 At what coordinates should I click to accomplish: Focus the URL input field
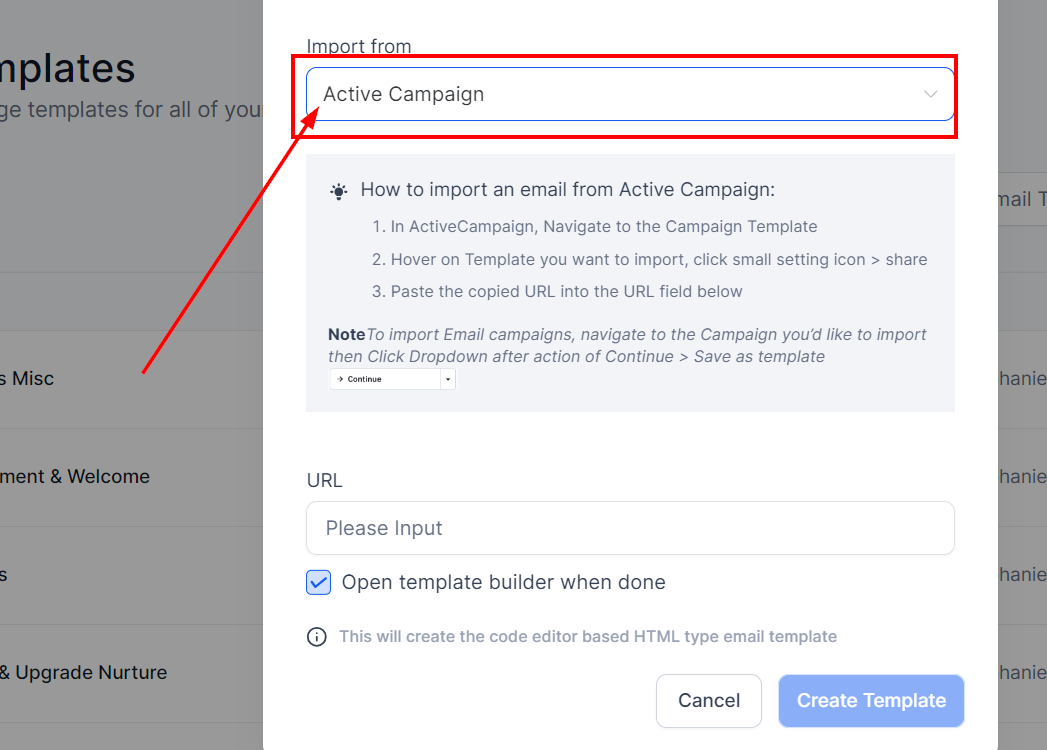[x=630, y=528]
